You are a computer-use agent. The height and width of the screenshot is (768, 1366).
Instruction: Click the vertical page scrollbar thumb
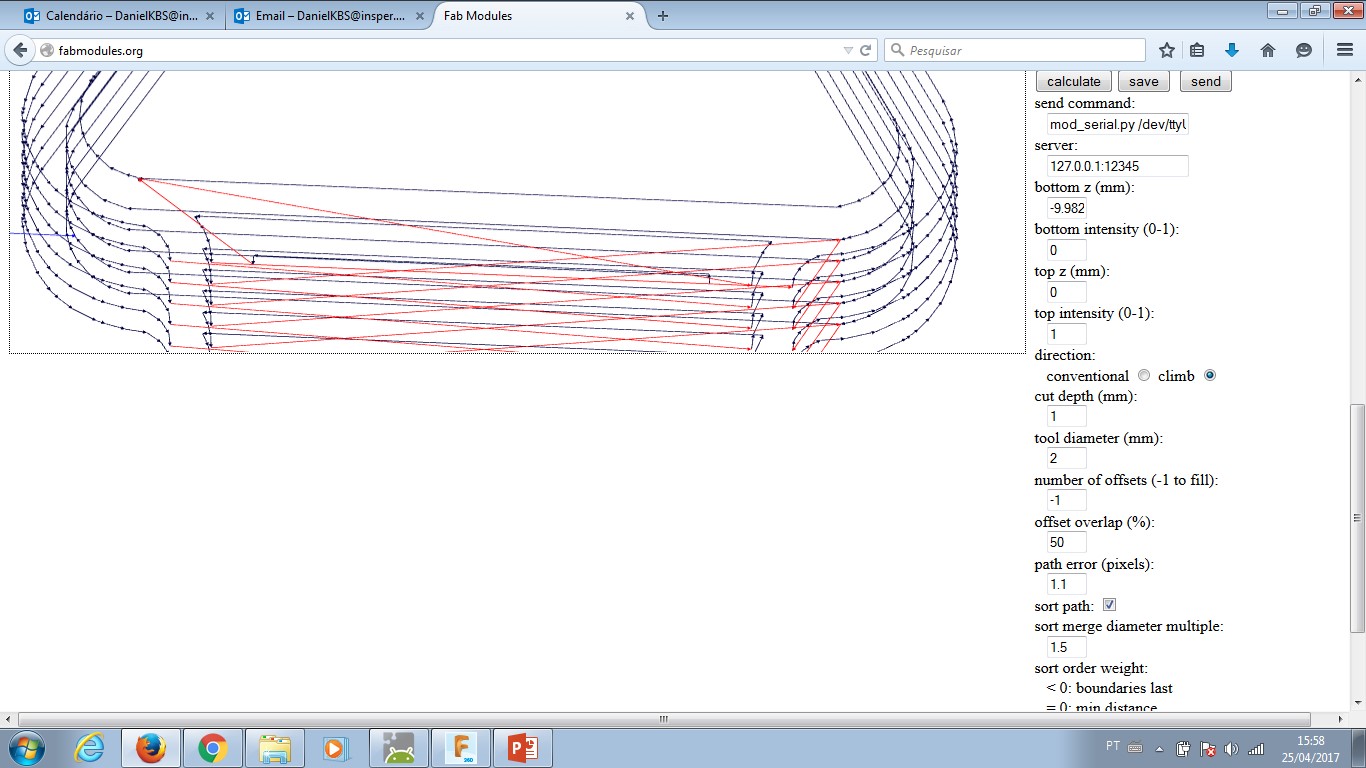tap(1357, 517)
